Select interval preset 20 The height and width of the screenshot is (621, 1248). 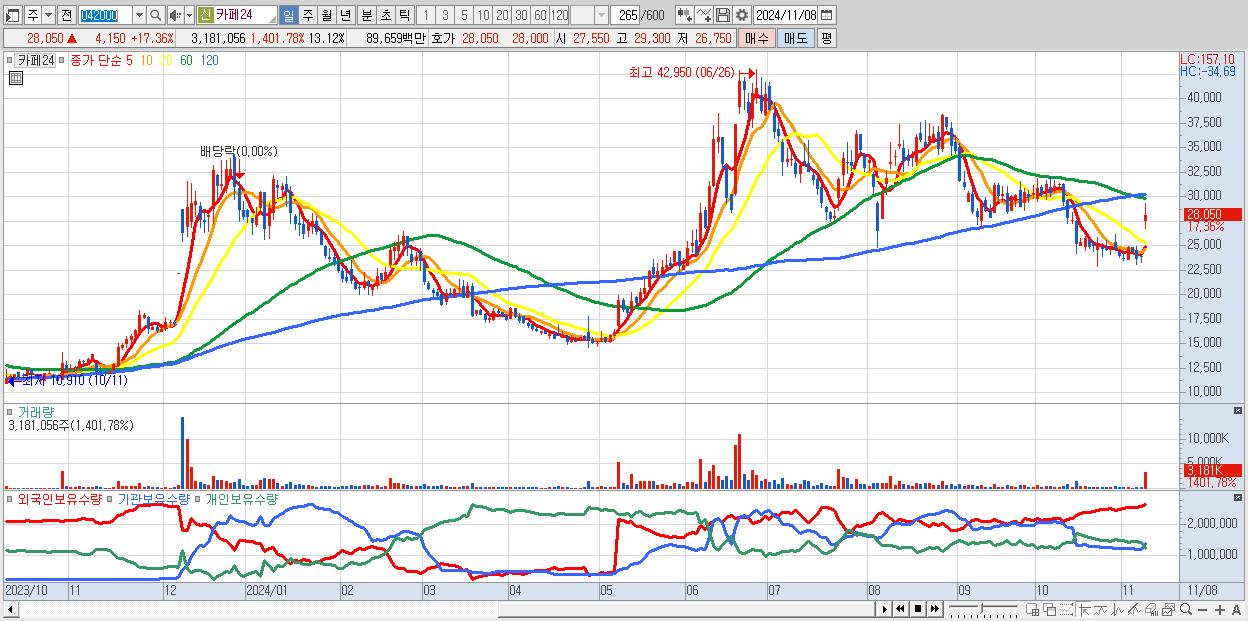click(x=502, y=15)
